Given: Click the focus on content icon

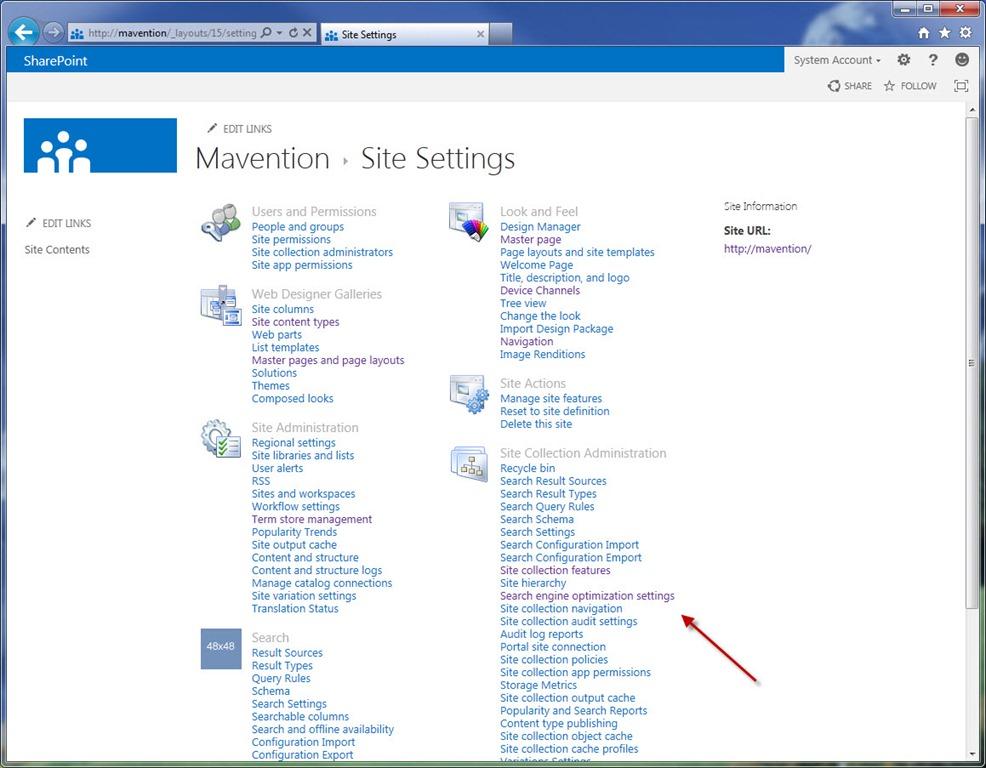Looking at the screenshot, I should pyautogui.click(x=961, y=86).
